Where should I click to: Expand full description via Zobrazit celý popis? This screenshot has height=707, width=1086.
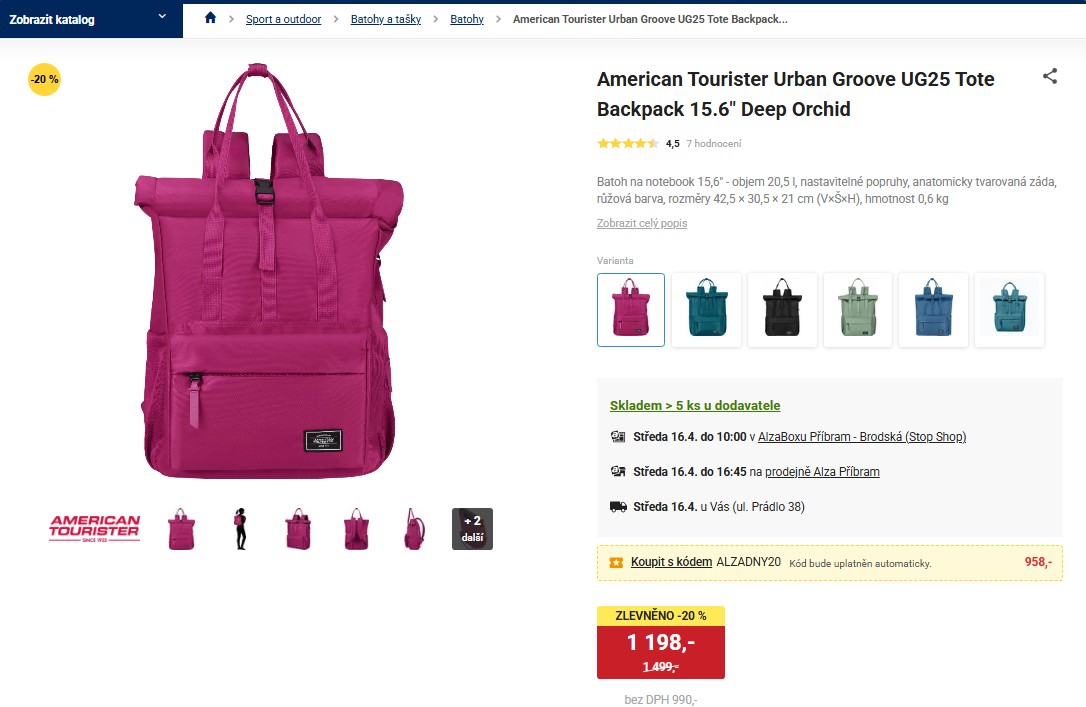(642, 223)
